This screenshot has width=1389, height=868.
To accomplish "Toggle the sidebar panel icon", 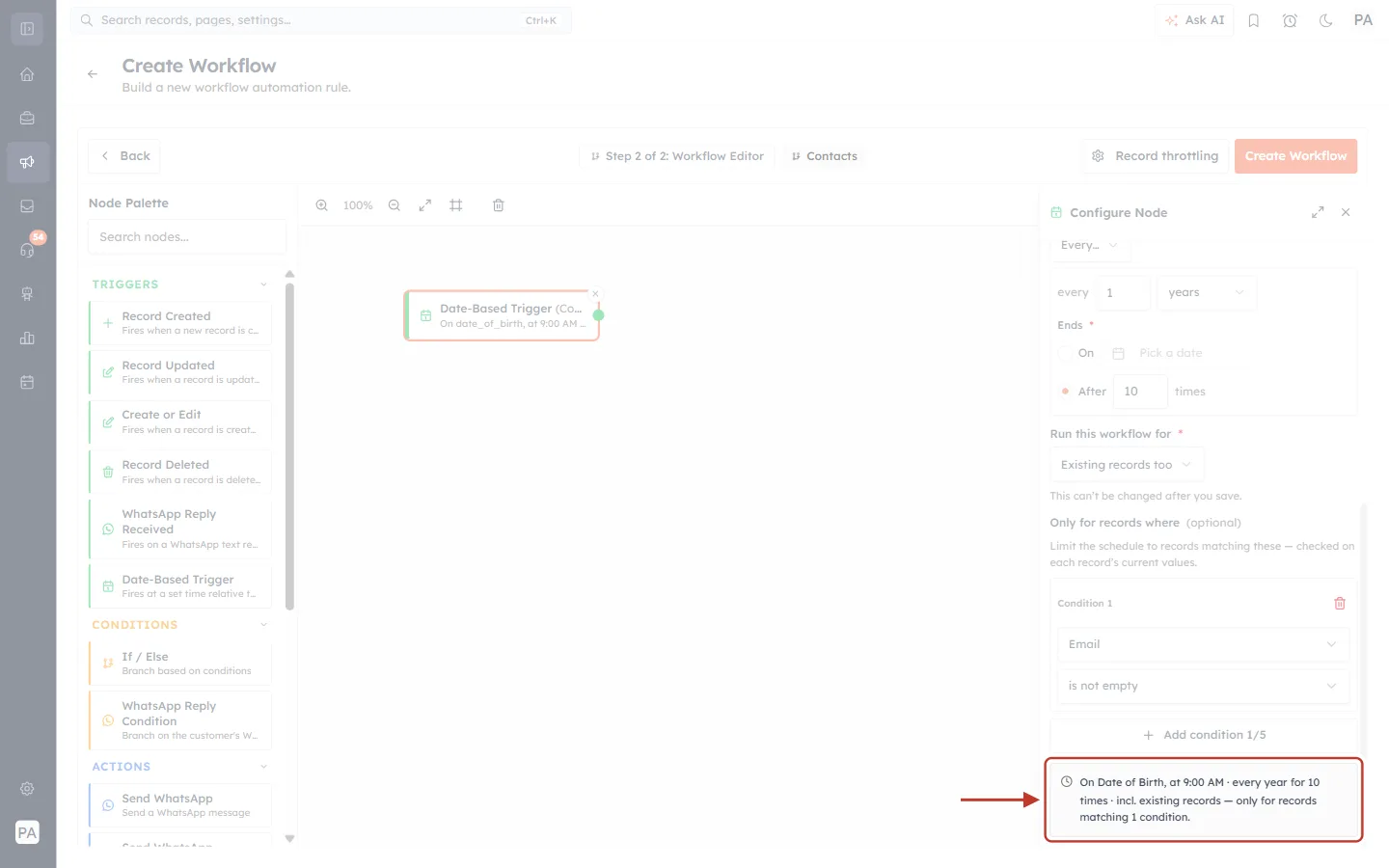I will click(27, 29).
